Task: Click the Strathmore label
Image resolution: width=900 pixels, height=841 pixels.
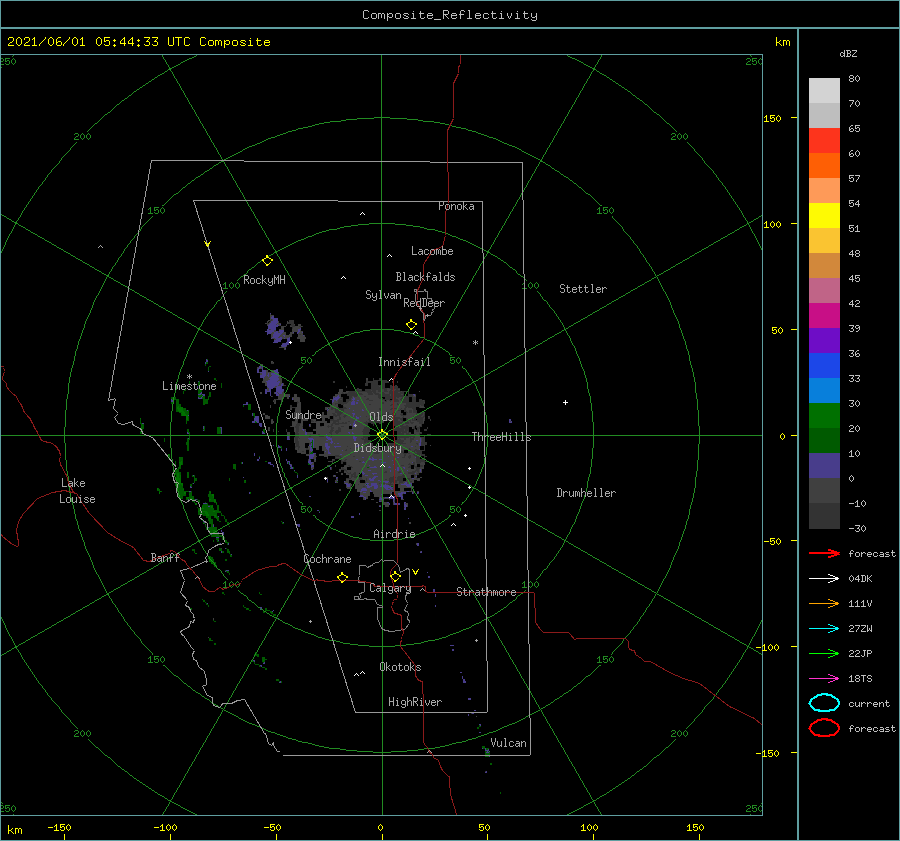Action: click(486, 592)
